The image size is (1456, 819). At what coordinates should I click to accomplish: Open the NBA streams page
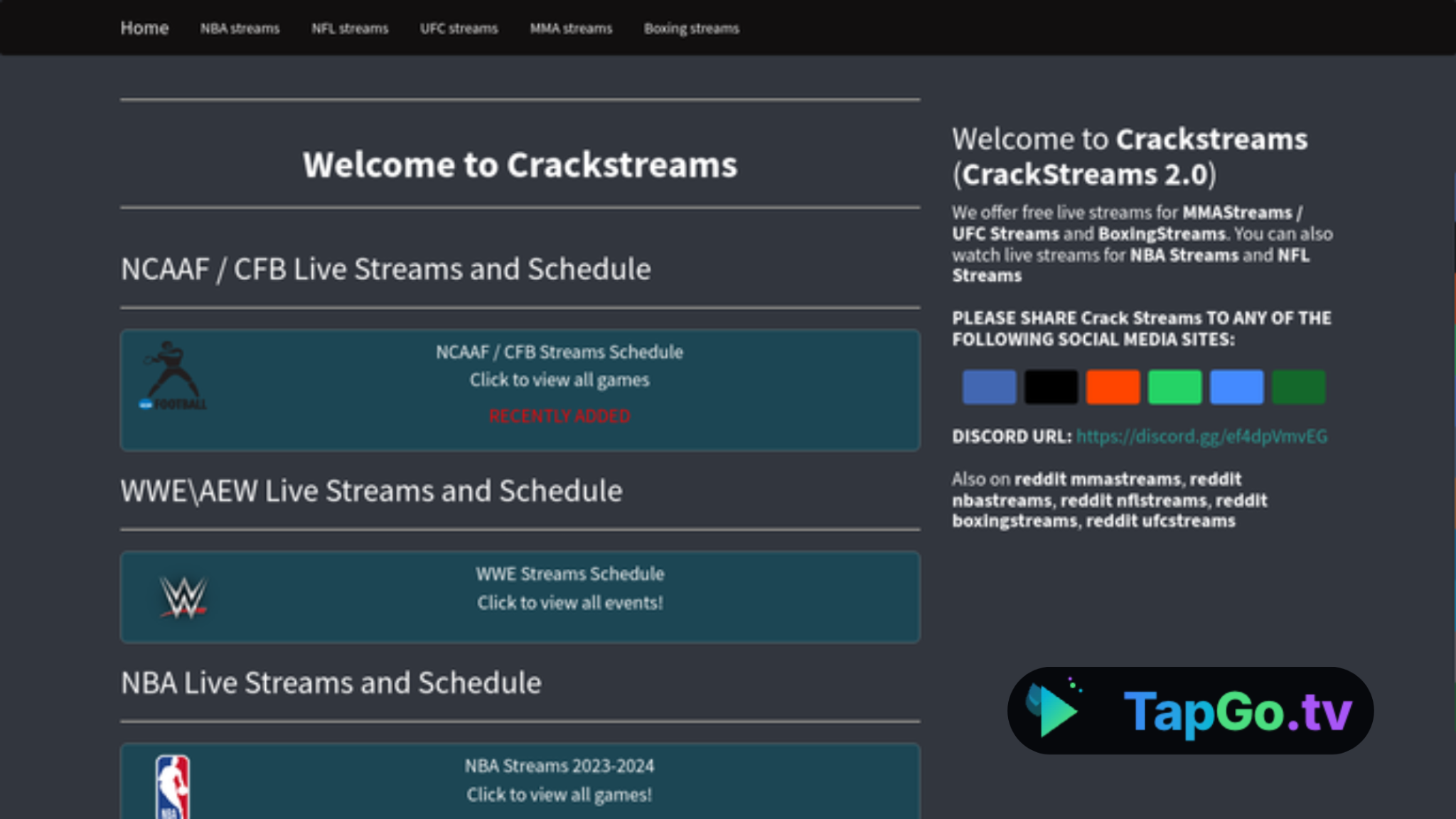click(x=240, y=28)
